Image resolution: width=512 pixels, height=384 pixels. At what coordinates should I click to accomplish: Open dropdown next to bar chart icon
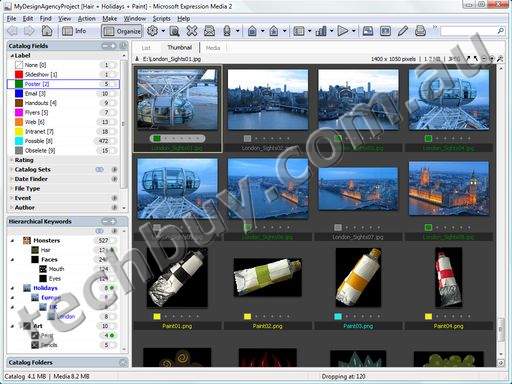point(332,31)
